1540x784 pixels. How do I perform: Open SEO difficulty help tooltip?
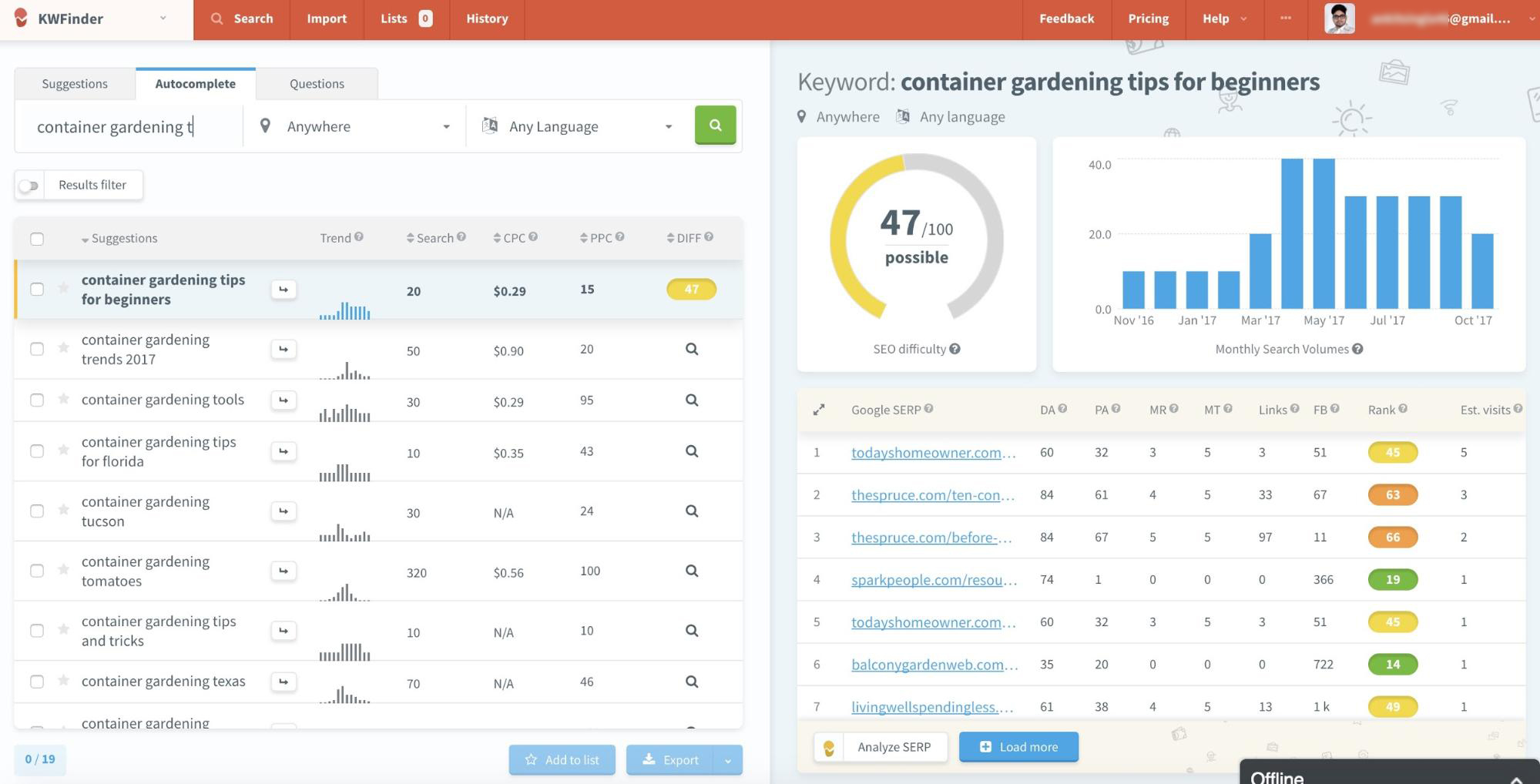[x=955, y=349]
